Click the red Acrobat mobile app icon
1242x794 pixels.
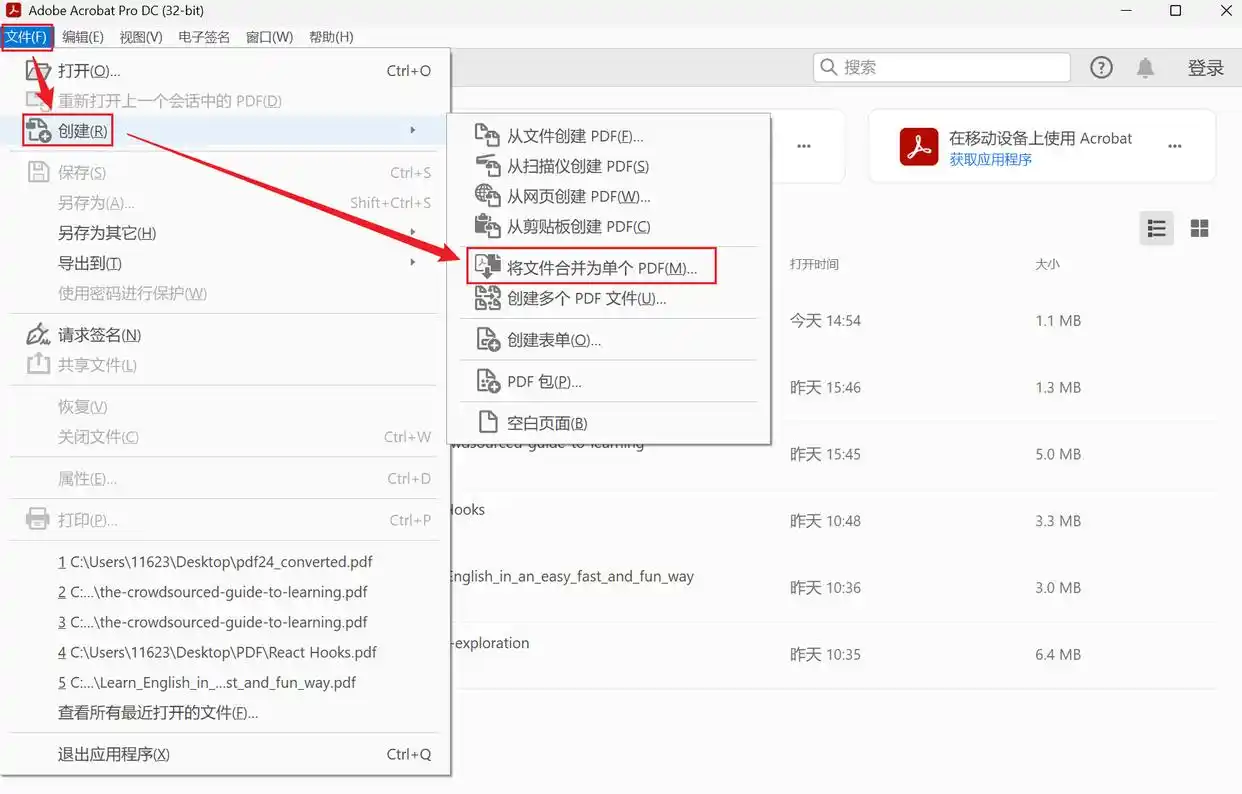(x=919, y=147)
